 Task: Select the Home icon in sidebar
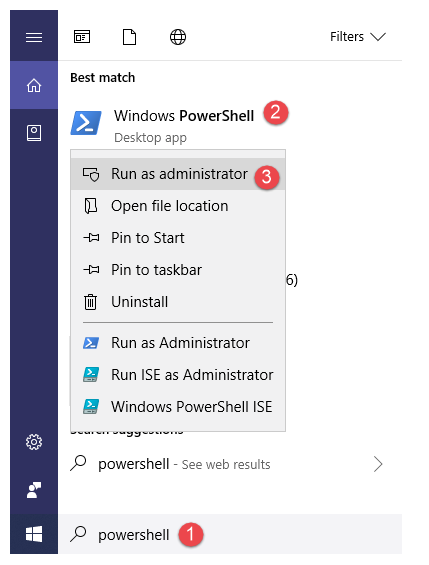pos(34,85)
